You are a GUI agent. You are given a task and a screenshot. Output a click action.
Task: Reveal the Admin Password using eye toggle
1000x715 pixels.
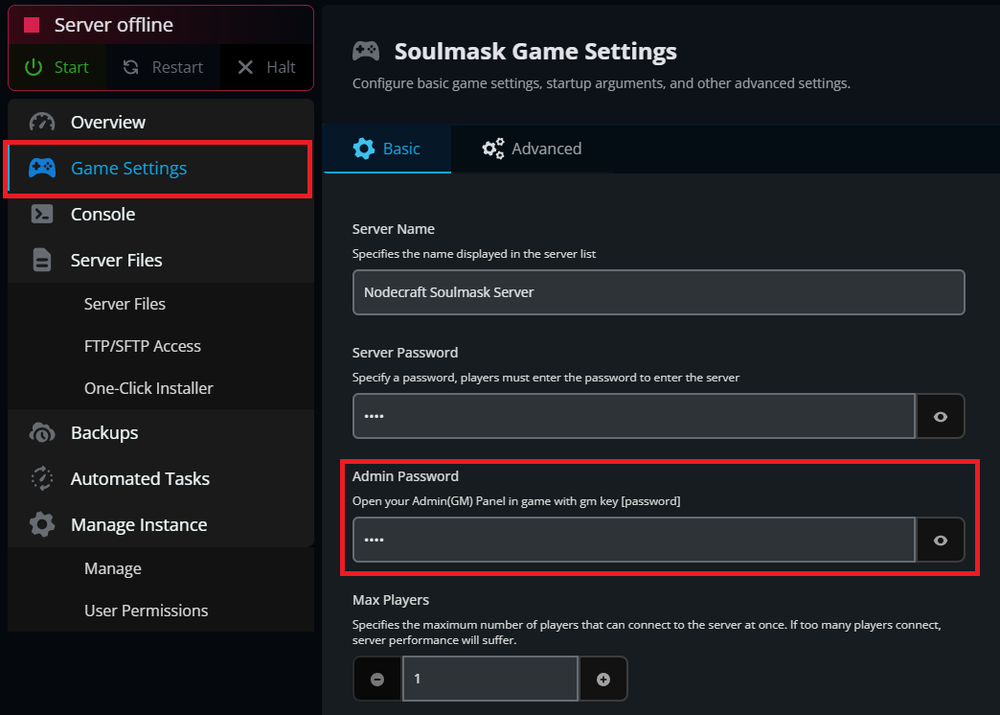[x=940, y=540]
